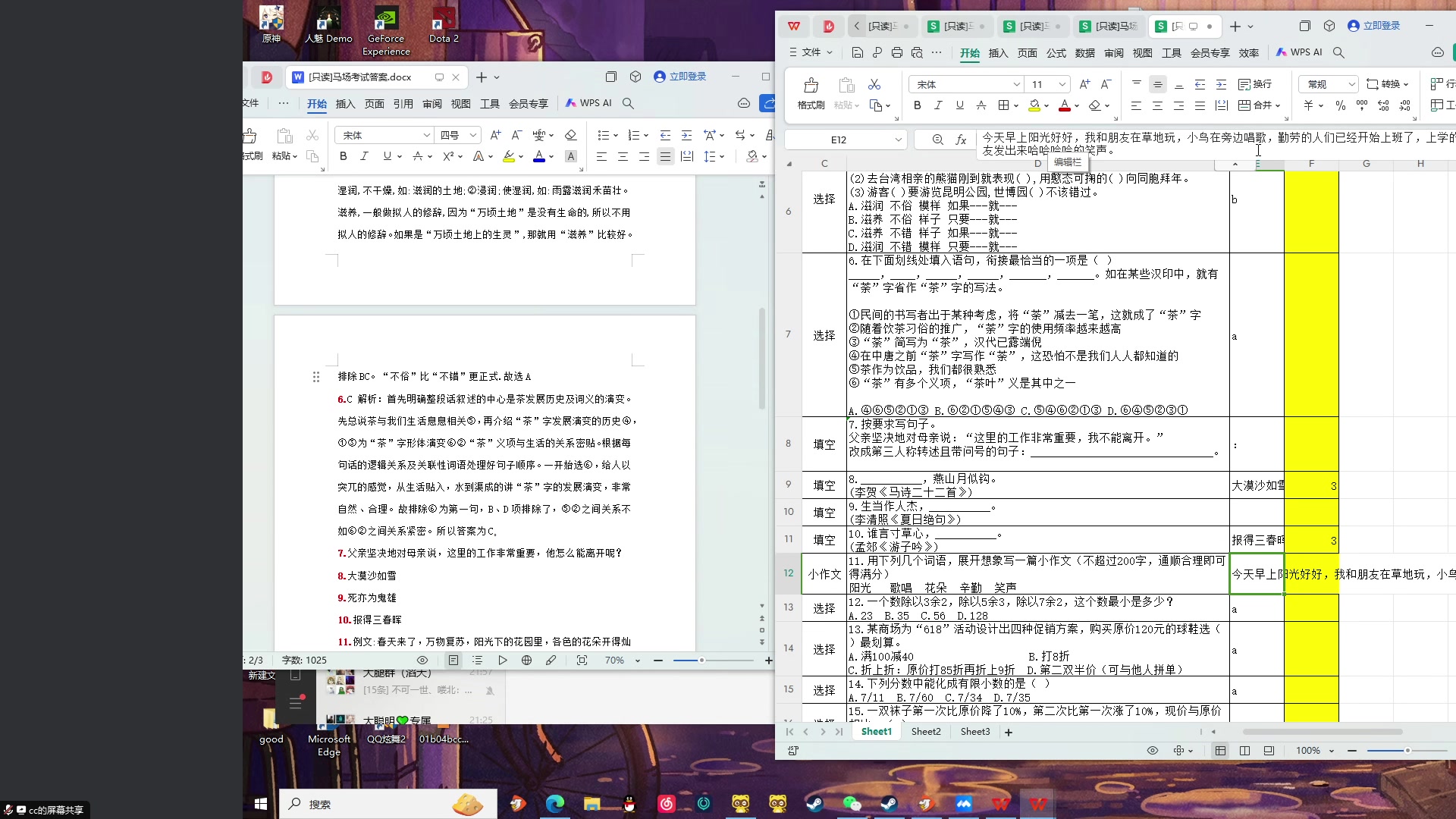Click the Name Box showing E12
This screenshot has height=819, width=1456.
click(846, 140)
